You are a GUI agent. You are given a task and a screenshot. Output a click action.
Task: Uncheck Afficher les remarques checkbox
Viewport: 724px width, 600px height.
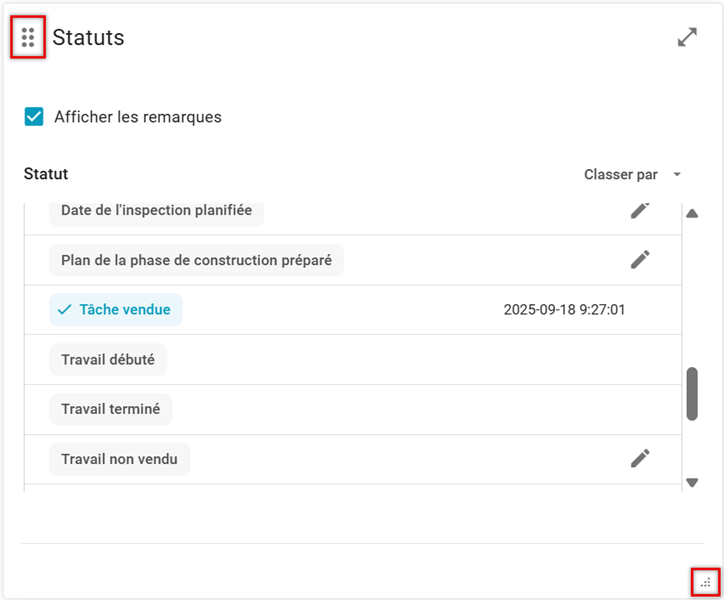pyautogui.click(x=34, y=117)
